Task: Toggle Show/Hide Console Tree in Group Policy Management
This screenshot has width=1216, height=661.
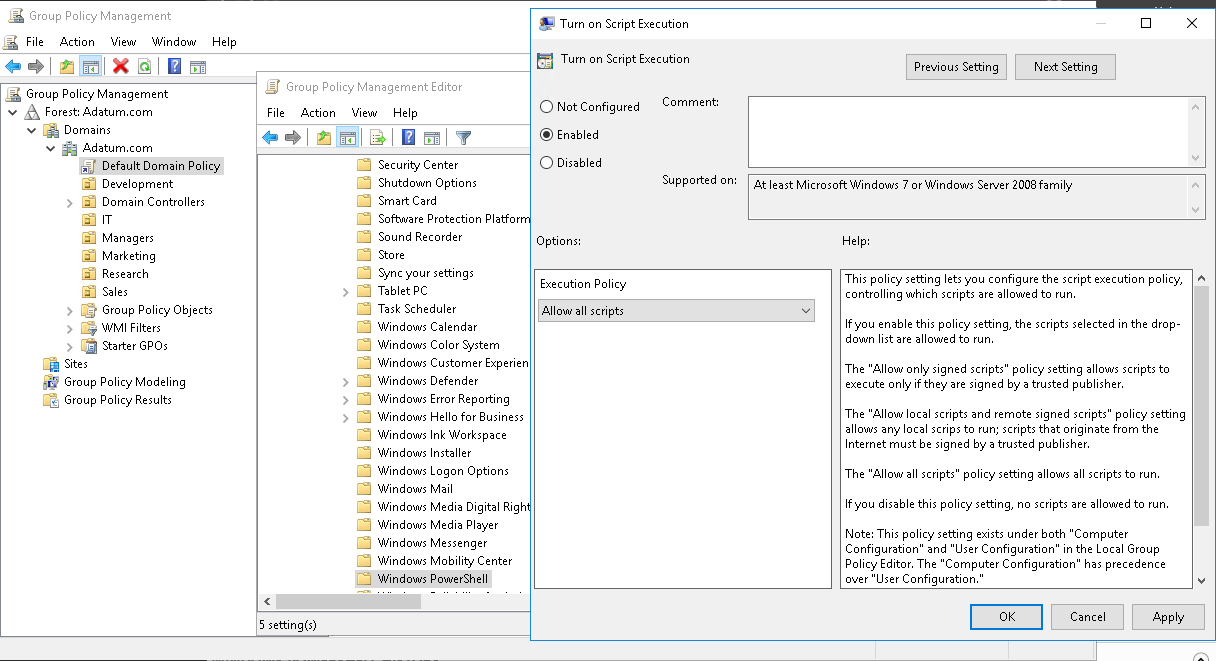Action: (91, 67)
